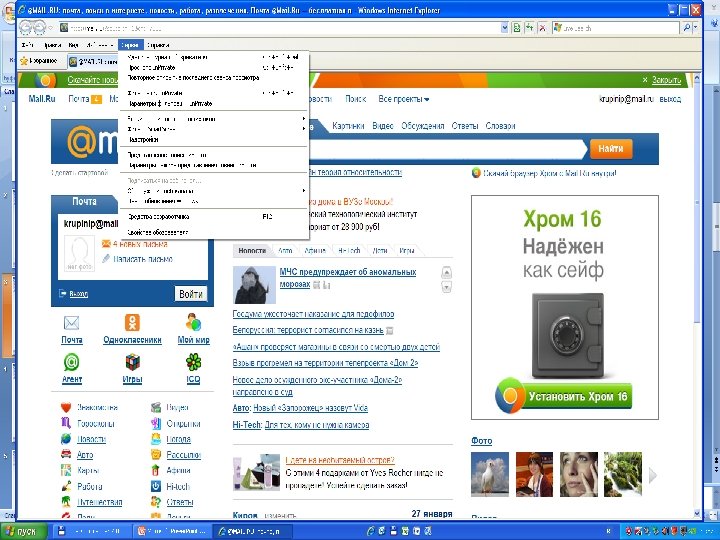The width and height of the screenshot is (720, 540).
Task: Click the Афиша icon
Action: pyautogui.click(x=156, y=470)
